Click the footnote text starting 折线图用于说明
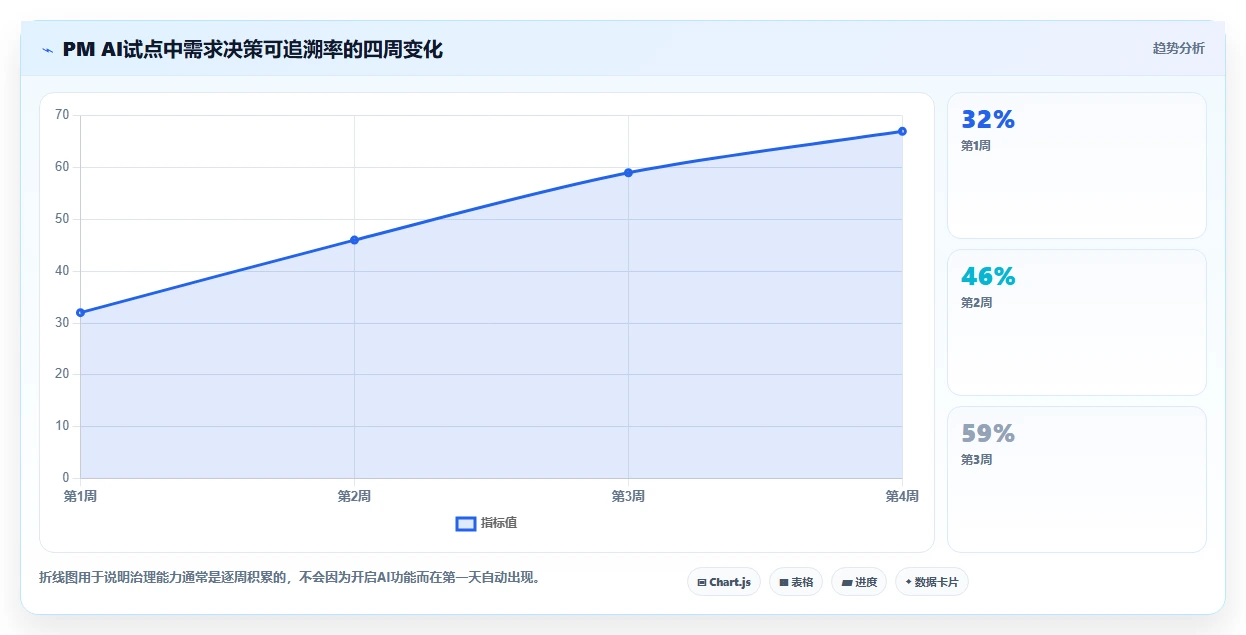1246x635 pixels. tap(290, 577)
